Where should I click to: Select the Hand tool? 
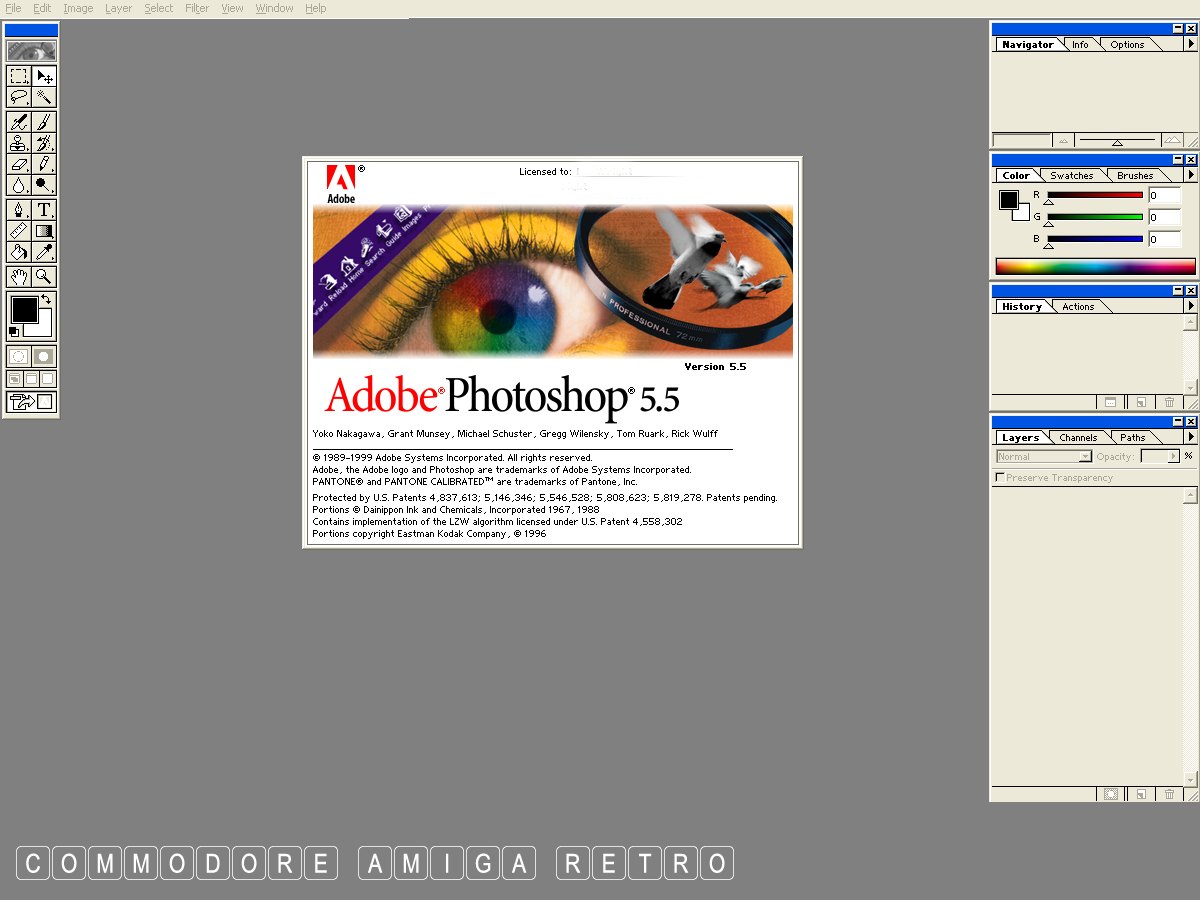pos(19,277)
